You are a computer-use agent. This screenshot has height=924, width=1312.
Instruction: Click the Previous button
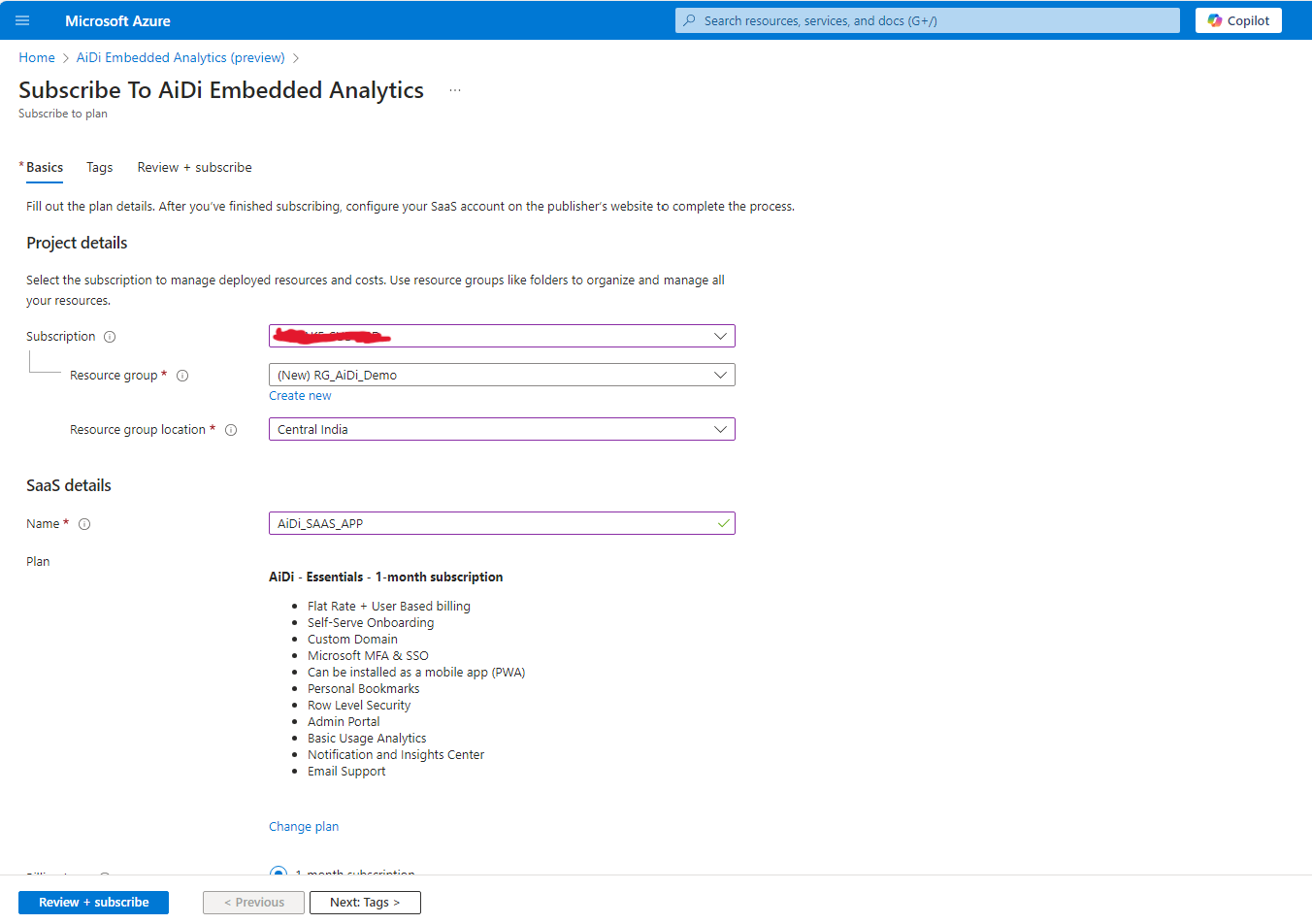pos(253,902)
